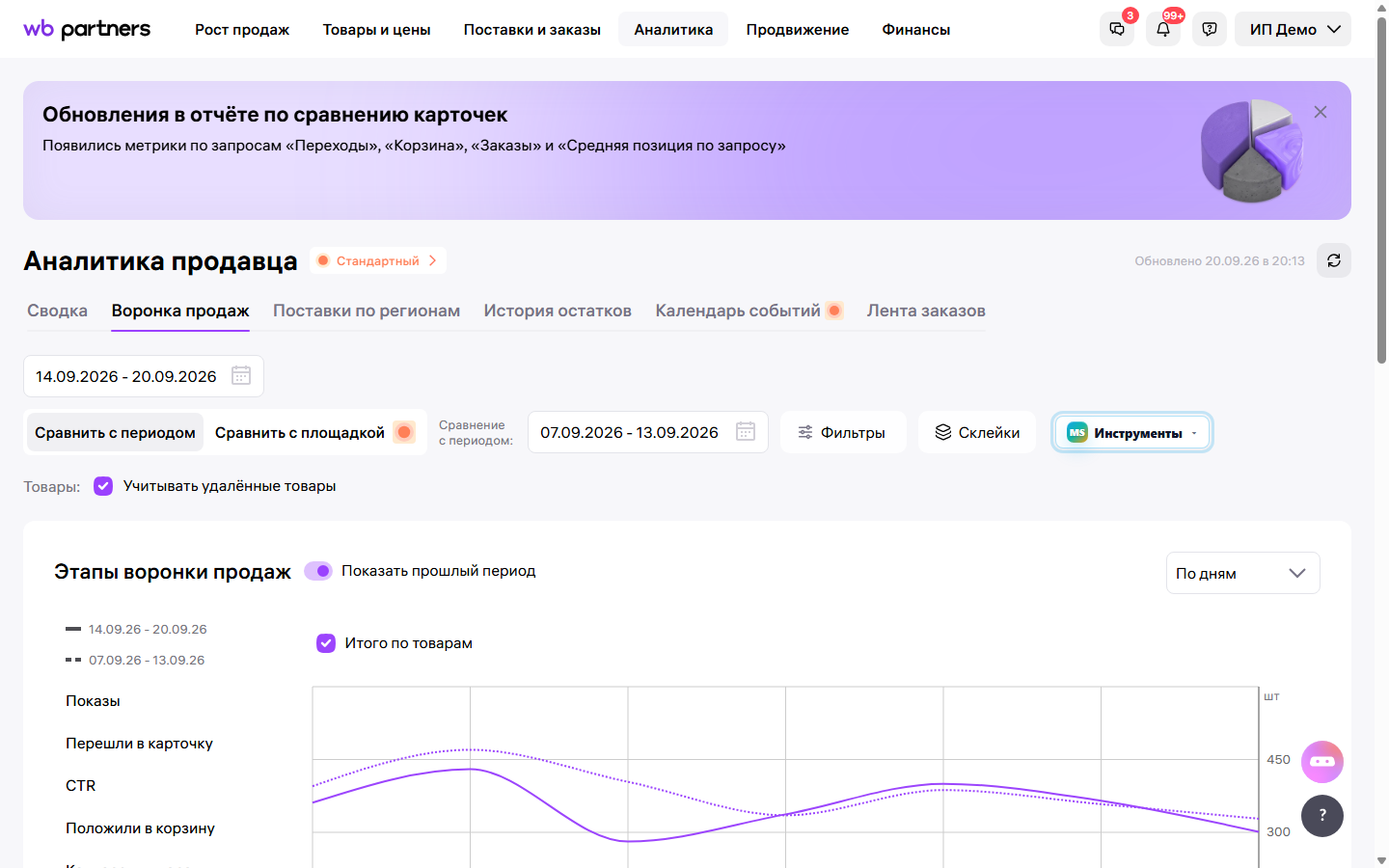This screenshot has height=868, width=1389.
Task: Select the CTR funnel stage
Action: 81,786
